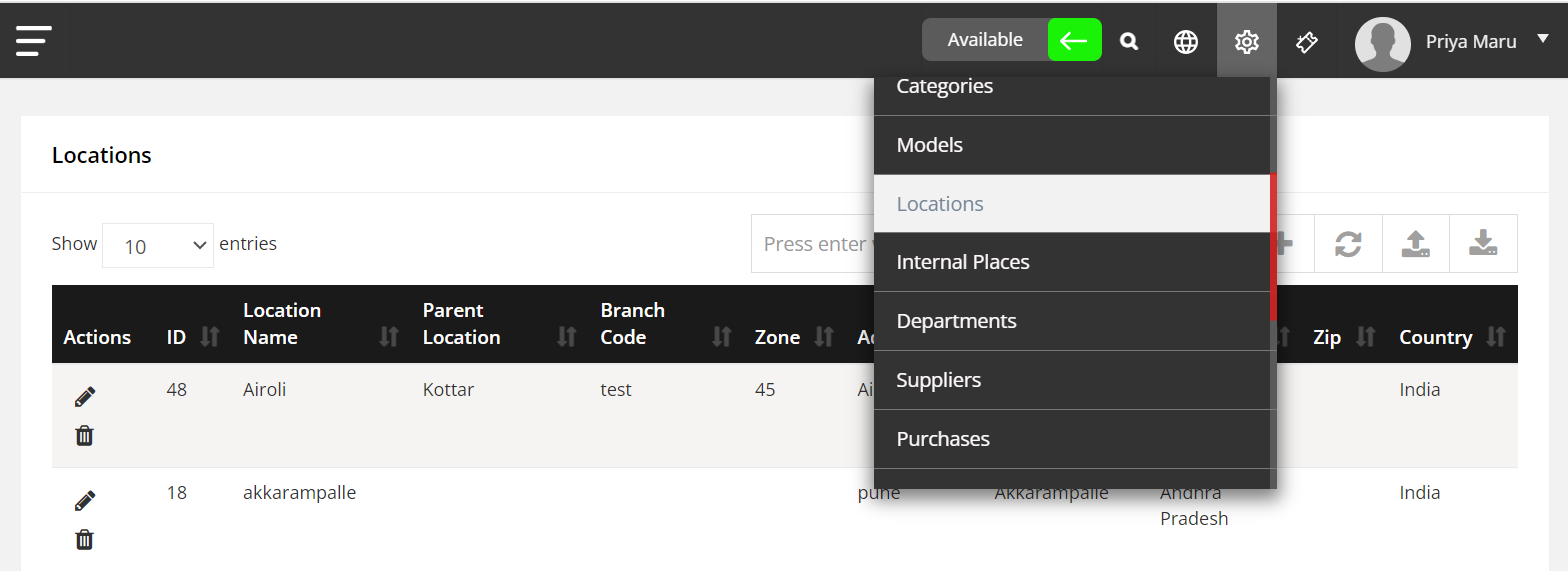
Task: Click the Kottar parent location cell
Action: [x=448, y=390]
